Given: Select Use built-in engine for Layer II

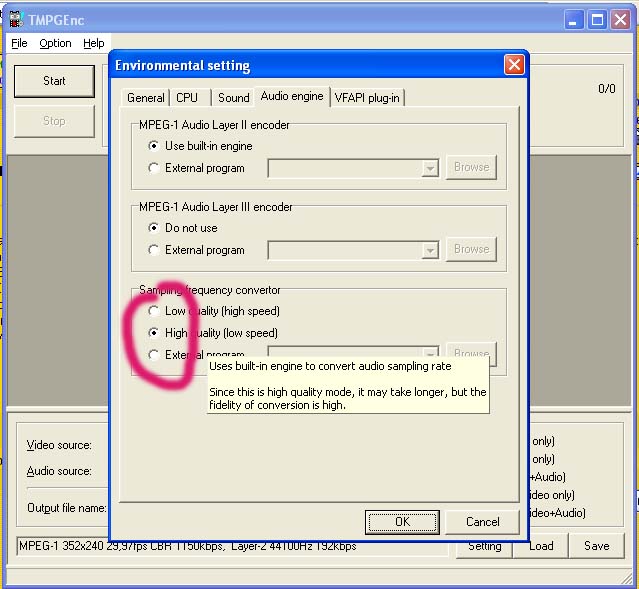Looking at the screenshot, I should click(200, 146).
